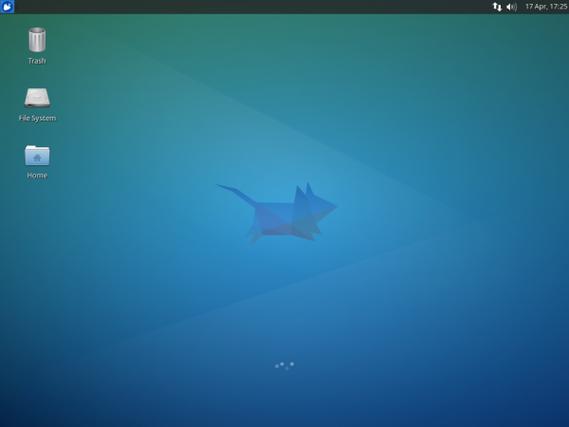569x427 pixels.
Task: Click the "File System" label text
Action: (37, 118)
